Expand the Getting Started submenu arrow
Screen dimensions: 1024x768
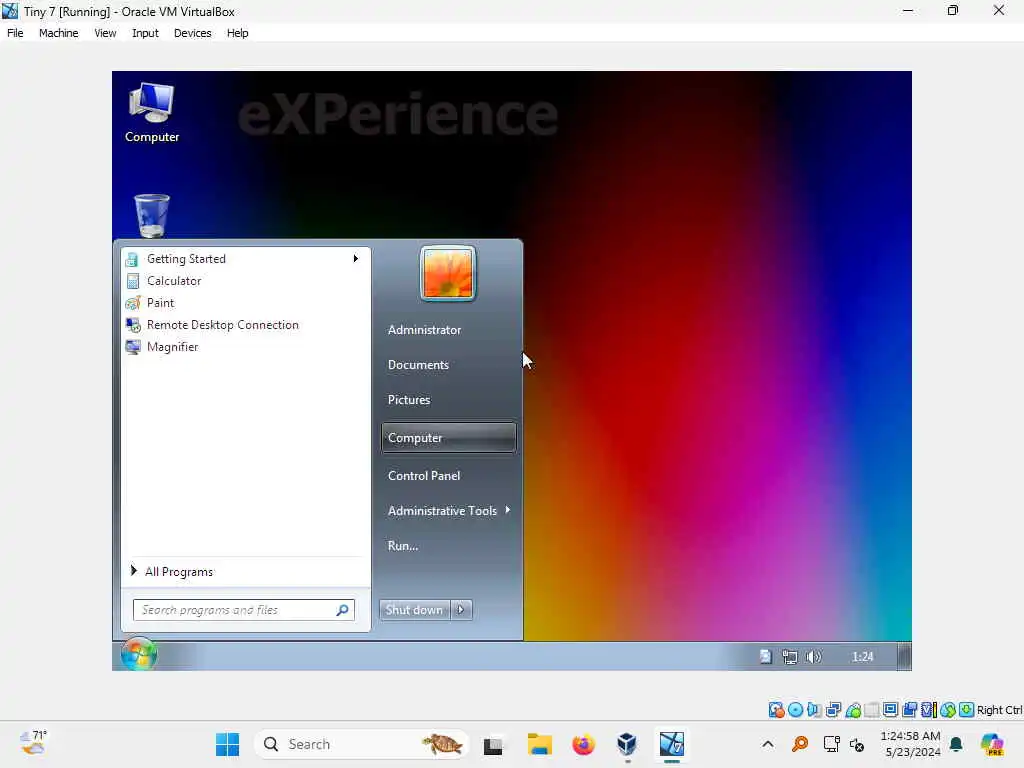pyautogui.click(x=355, y=259)
